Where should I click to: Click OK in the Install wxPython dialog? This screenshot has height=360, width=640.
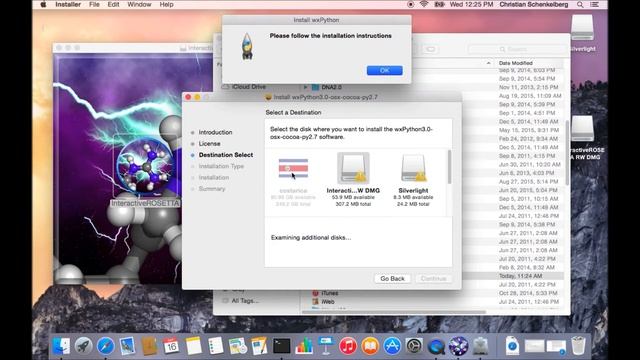(384, 71)
